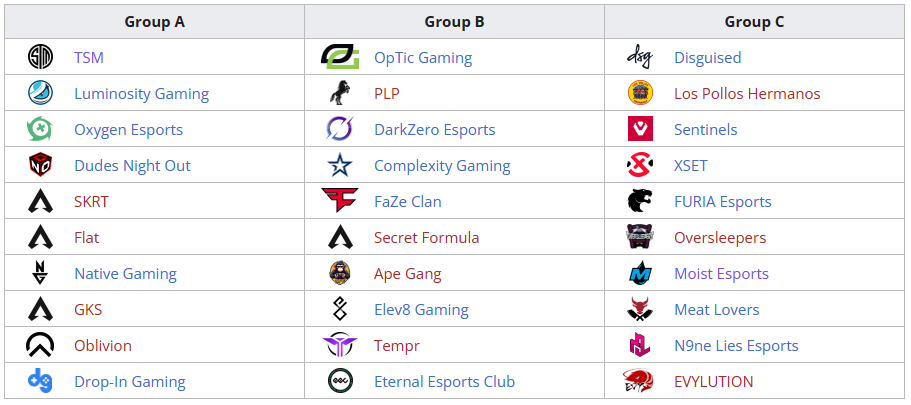Click the FaZe Clan logo icon
911x405 pixels.
click(x=340, y=201)
